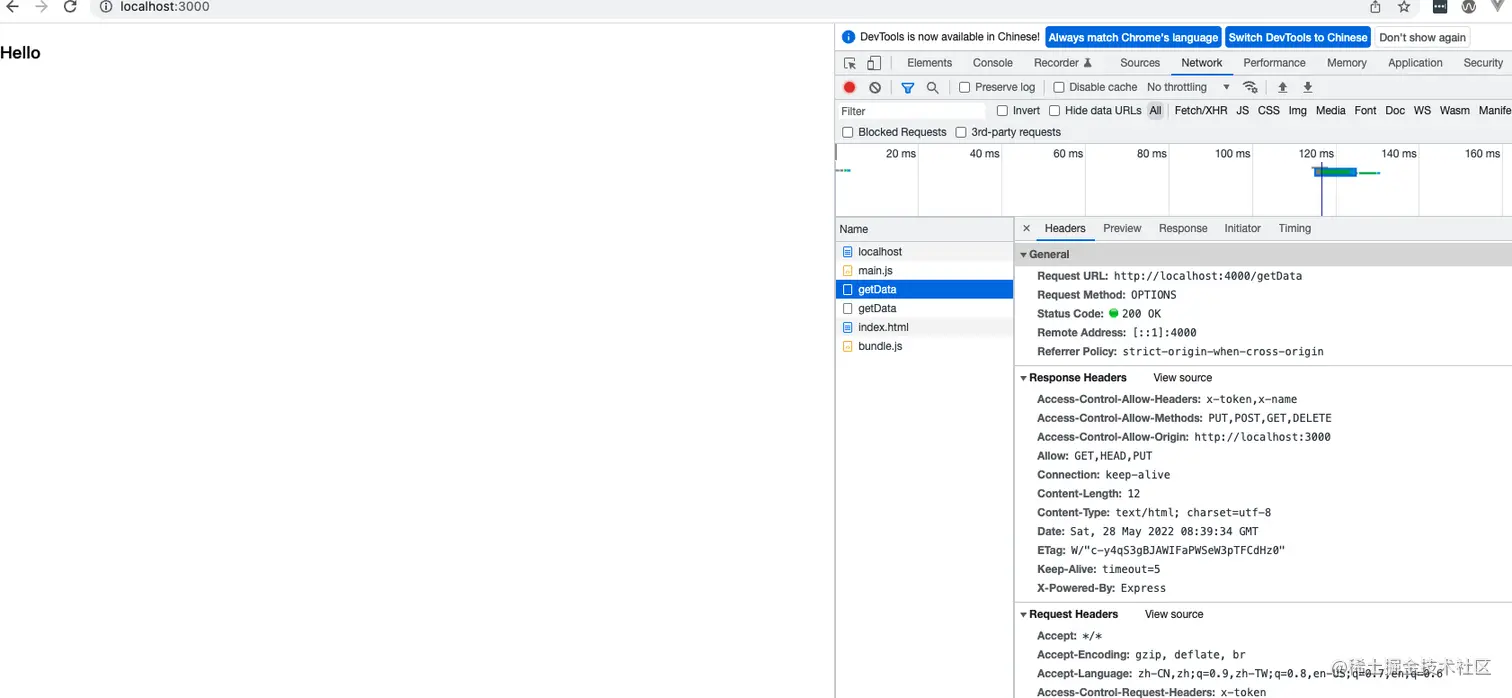Filter requests by Fetch/XHR
The height and width of the screenshot is (698, 1512).
pyautogui.click(x=1200, y=111)
